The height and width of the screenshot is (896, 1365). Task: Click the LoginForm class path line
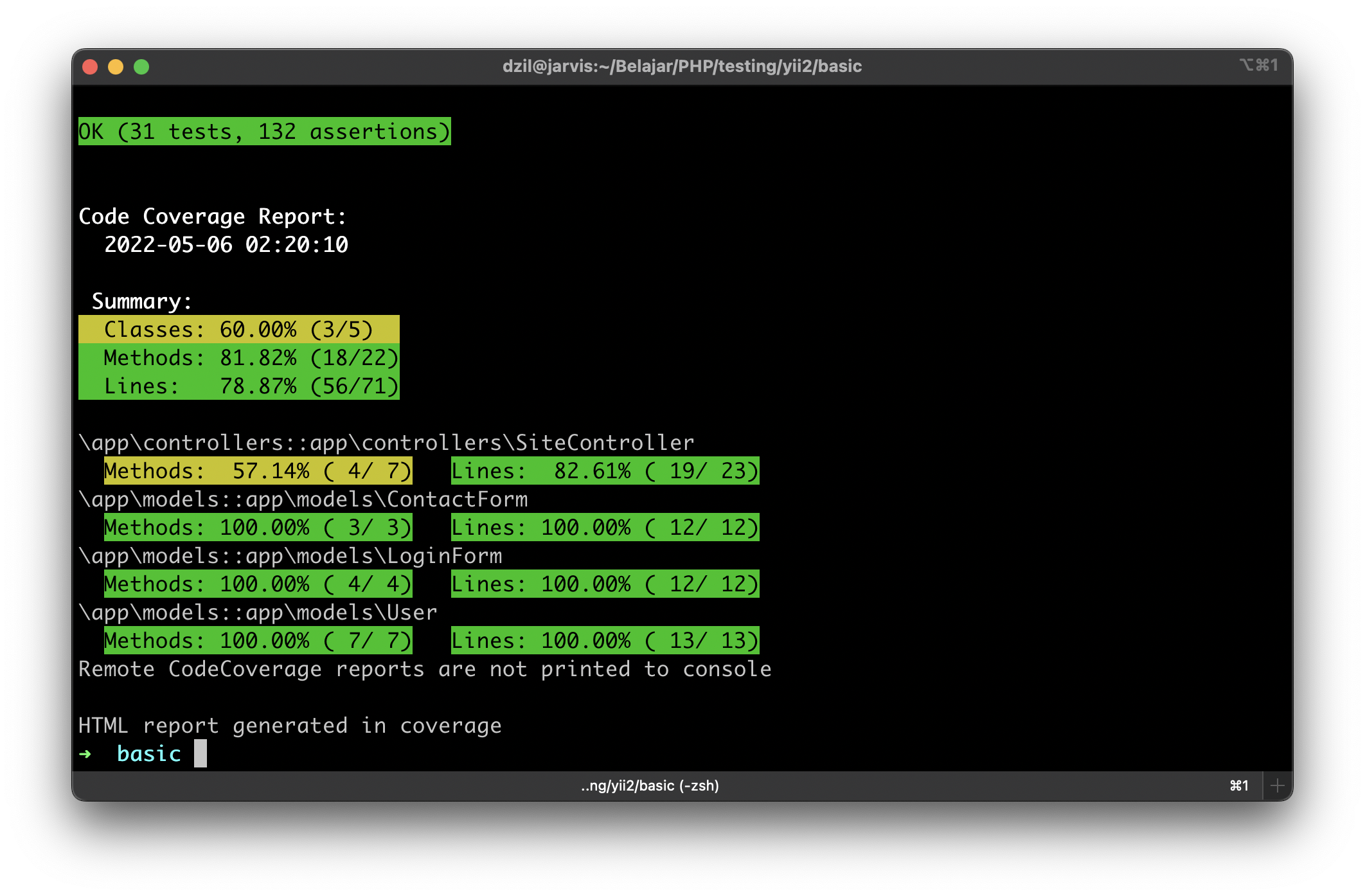(290, 556)
